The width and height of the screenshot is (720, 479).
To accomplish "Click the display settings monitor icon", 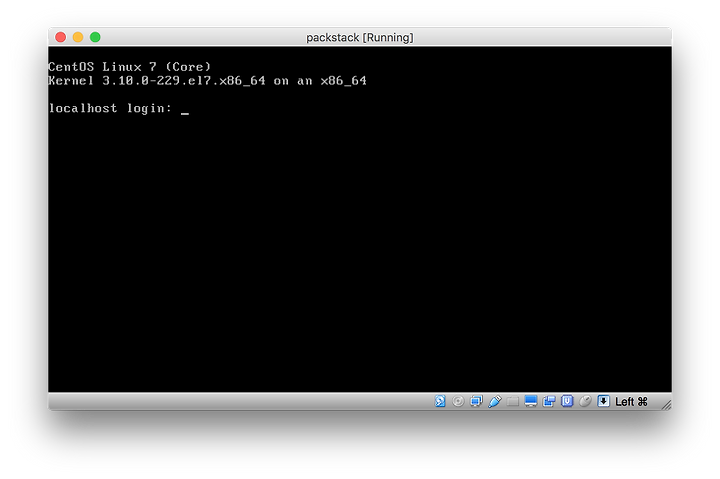I will 531,401.
